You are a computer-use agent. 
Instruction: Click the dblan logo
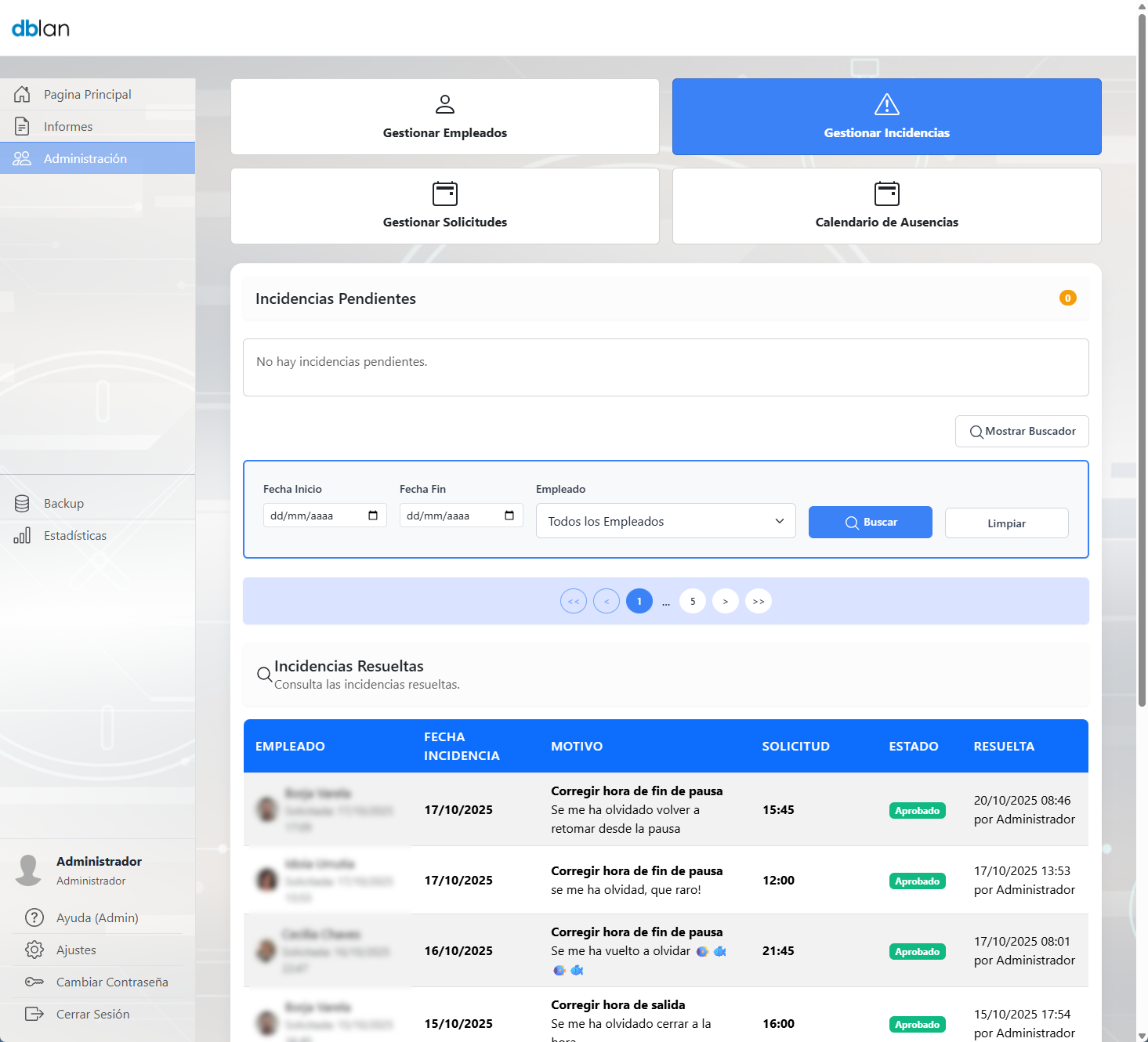(41, 29)
